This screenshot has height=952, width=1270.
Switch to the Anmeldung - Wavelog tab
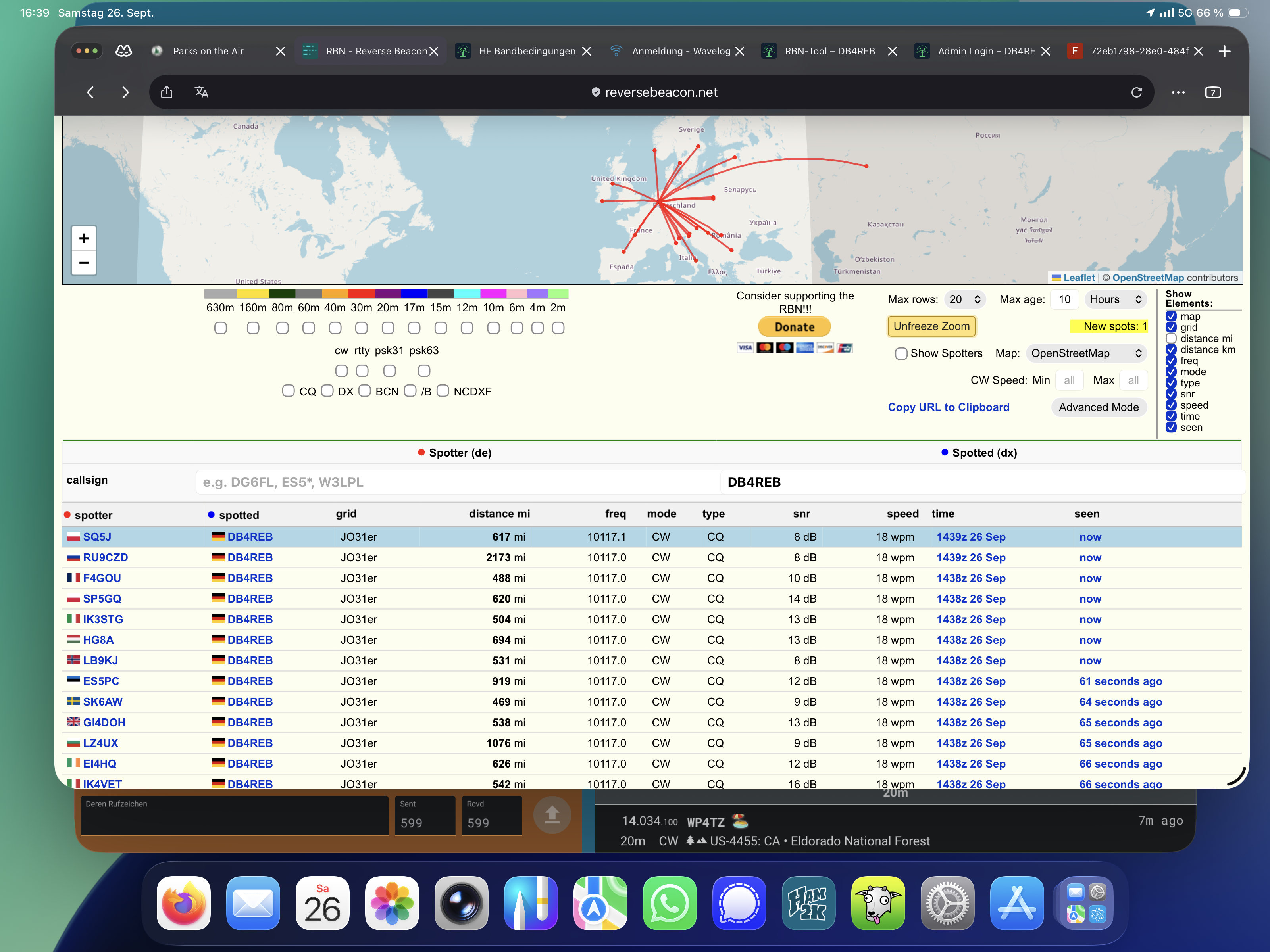681,51
